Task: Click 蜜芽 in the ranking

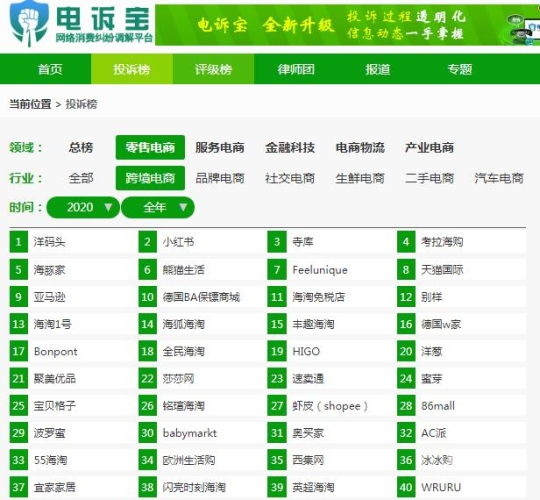Action: 432,379
